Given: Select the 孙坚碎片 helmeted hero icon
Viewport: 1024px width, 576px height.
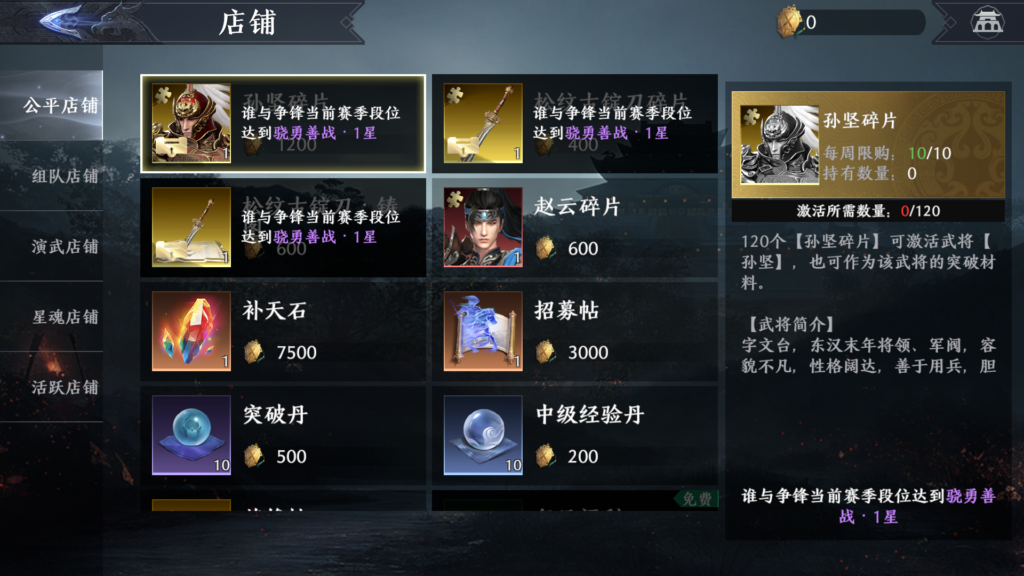Looking at the screenshot, I should pyautogui.click(x=191, y=123).
